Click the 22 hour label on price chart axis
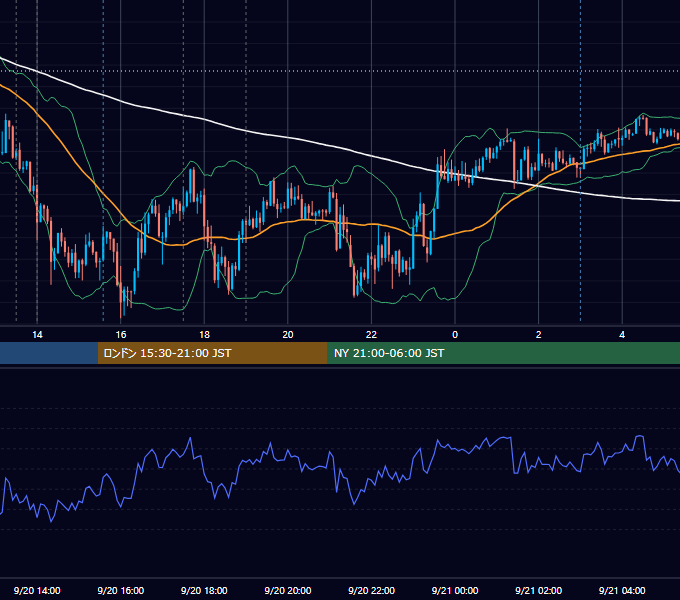 371,335
